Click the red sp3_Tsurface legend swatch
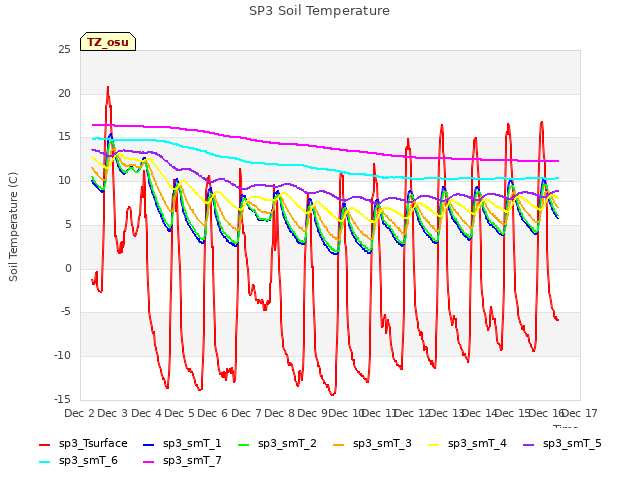 click(x=44, y=444)
